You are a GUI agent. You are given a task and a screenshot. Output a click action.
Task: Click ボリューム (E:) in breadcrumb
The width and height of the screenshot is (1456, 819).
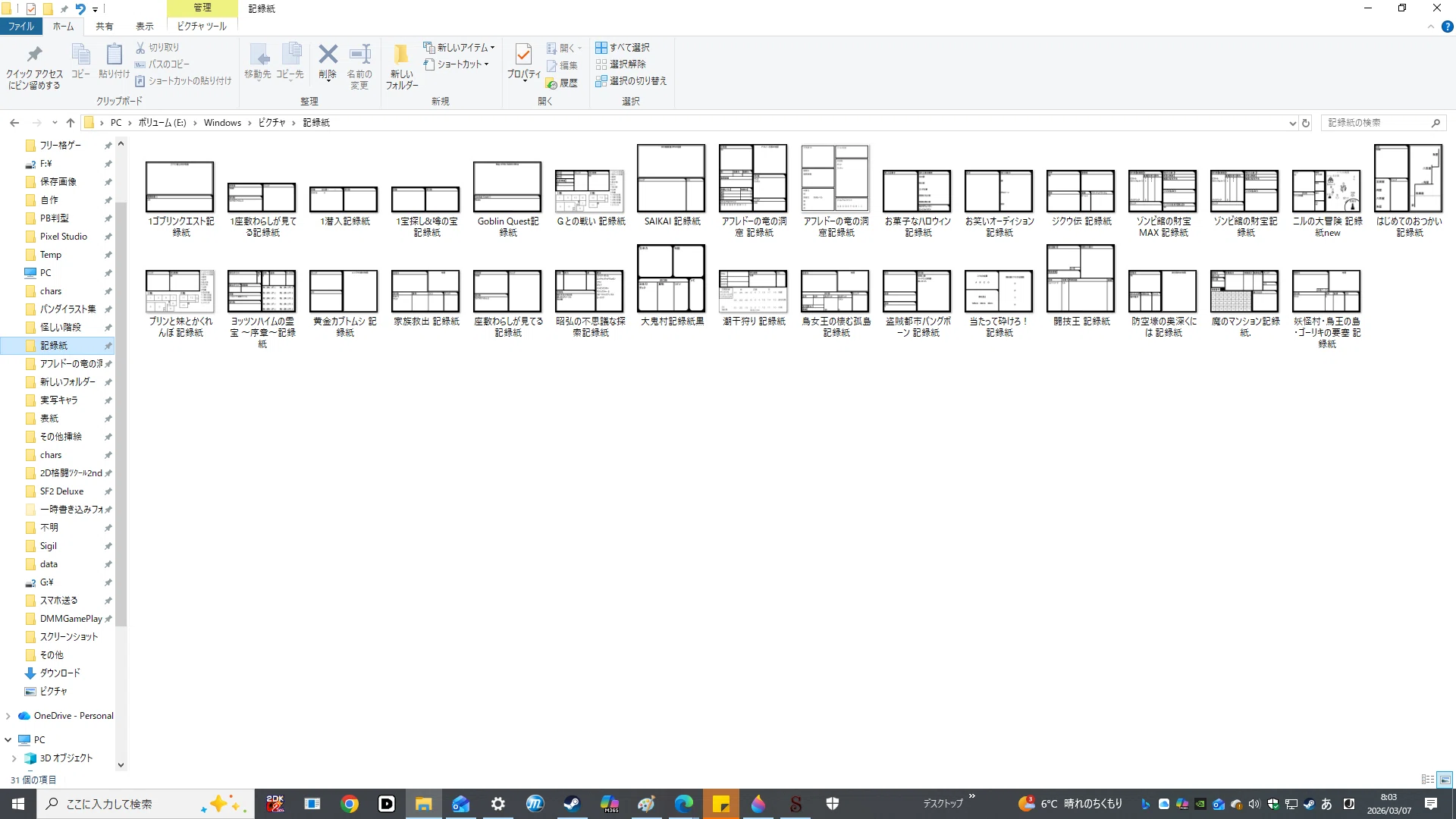pyautogui.click(x=162, y=122)
